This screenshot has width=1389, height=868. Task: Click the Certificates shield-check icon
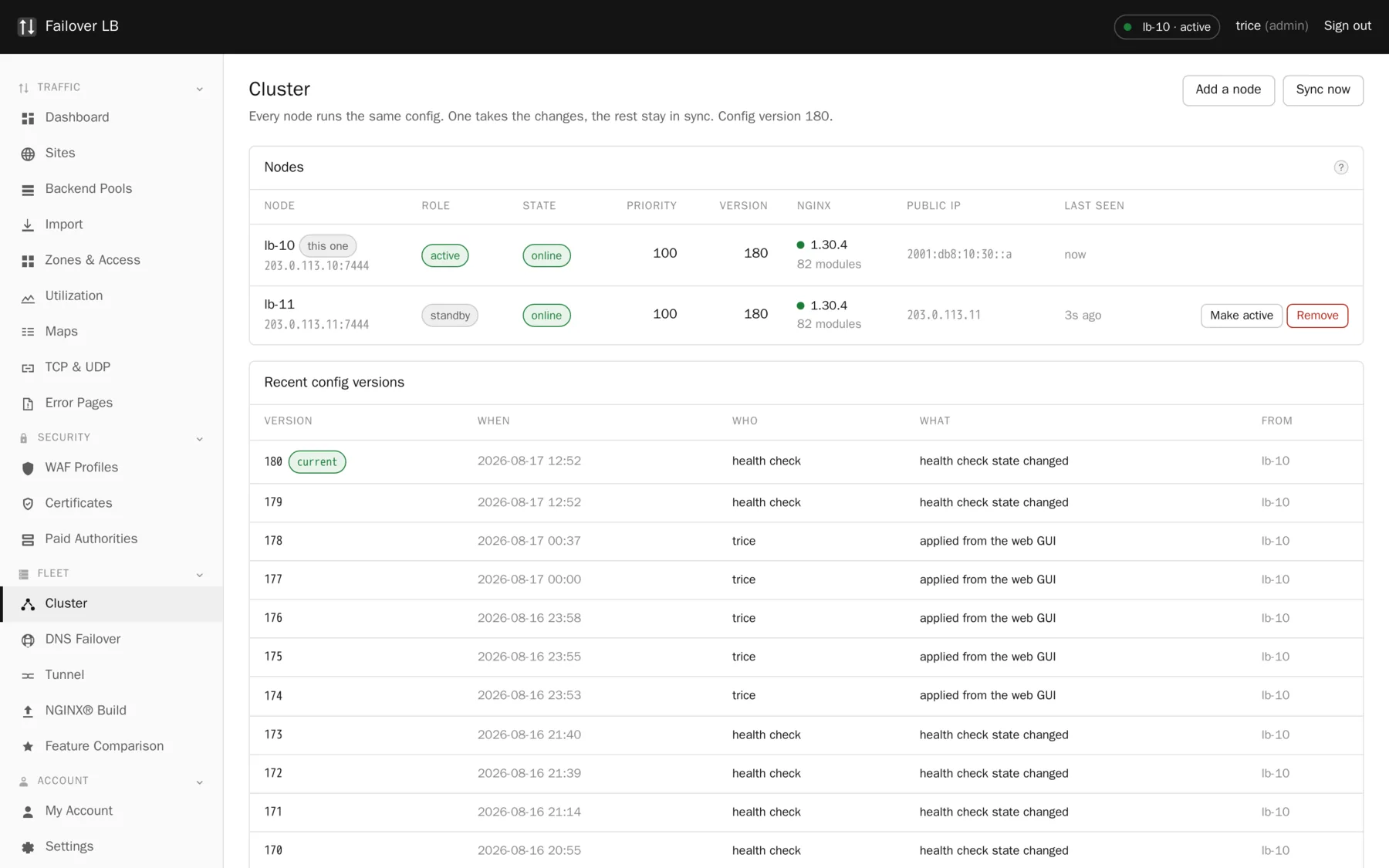(x=28, y=504)
